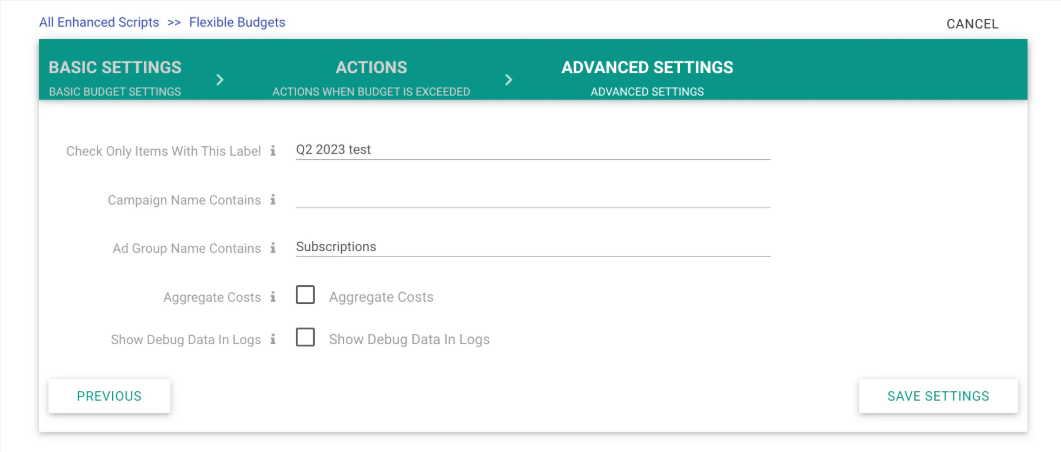Screen dimensions: 1061x452
Task: Click the Previous button
Action: (x=109, y=396)
